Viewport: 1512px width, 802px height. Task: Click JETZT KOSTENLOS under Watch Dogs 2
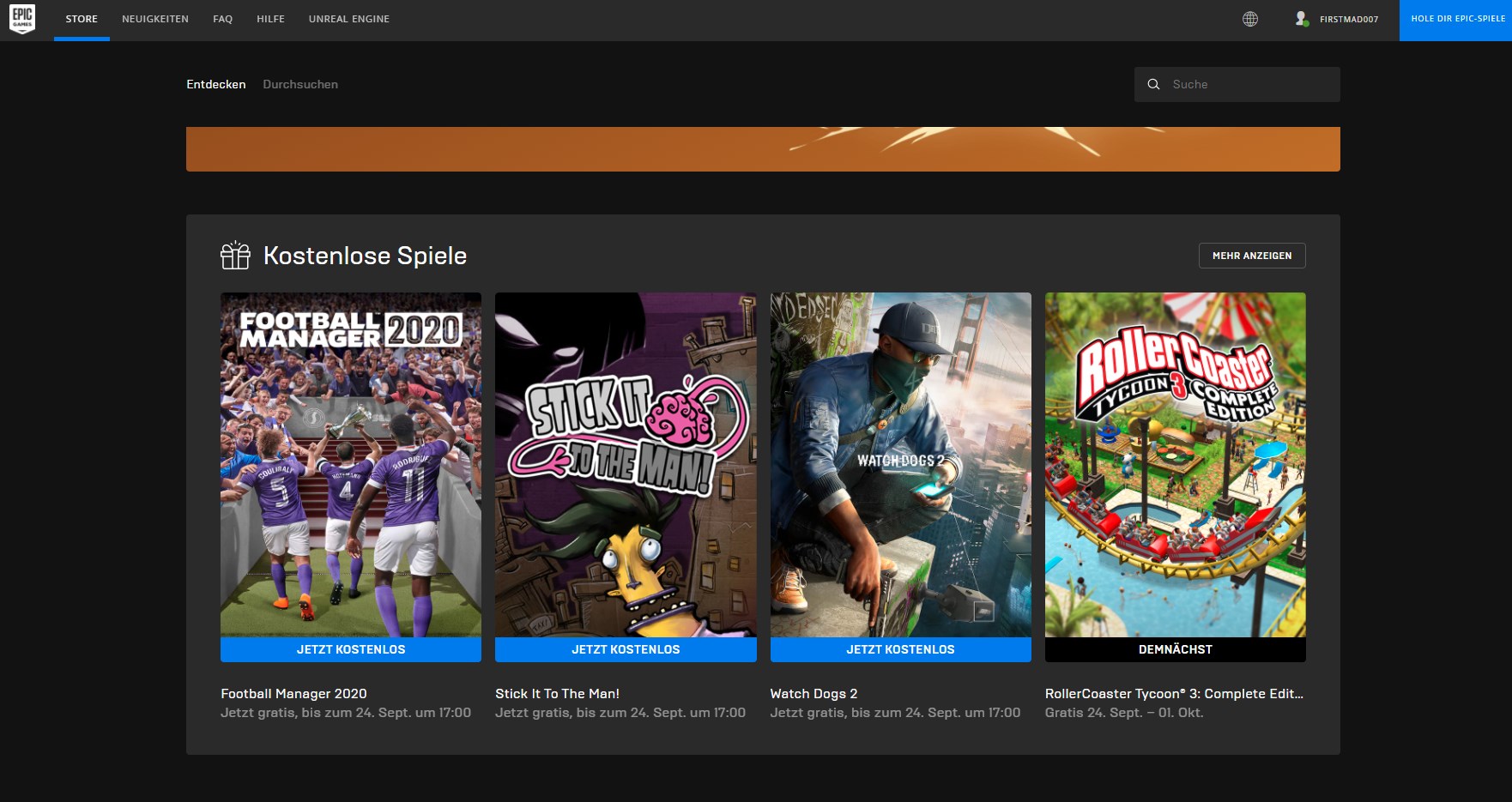pos(901,649)
